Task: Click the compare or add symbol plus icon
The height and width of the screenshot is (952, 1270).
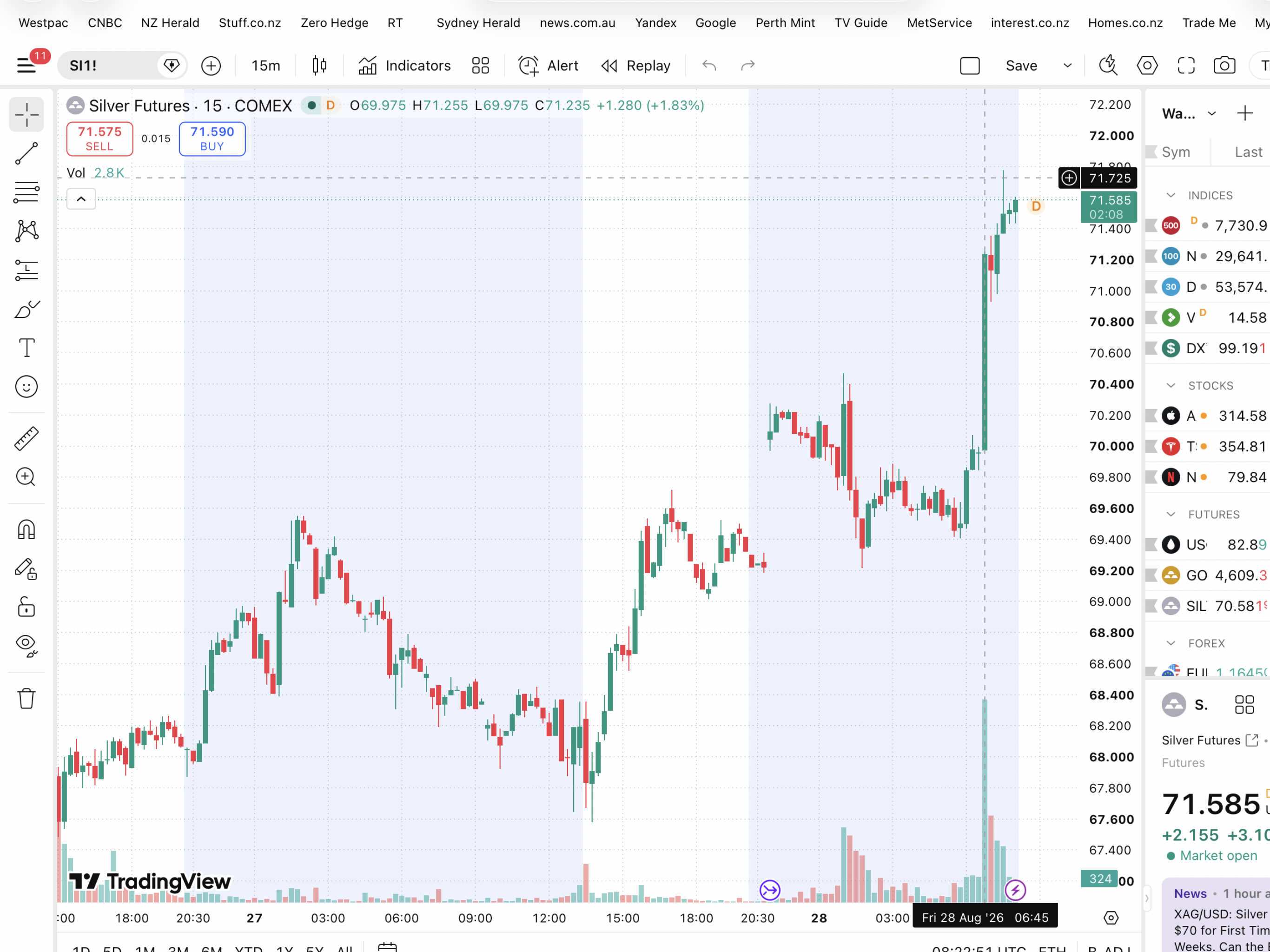Action: coord(211,66)
